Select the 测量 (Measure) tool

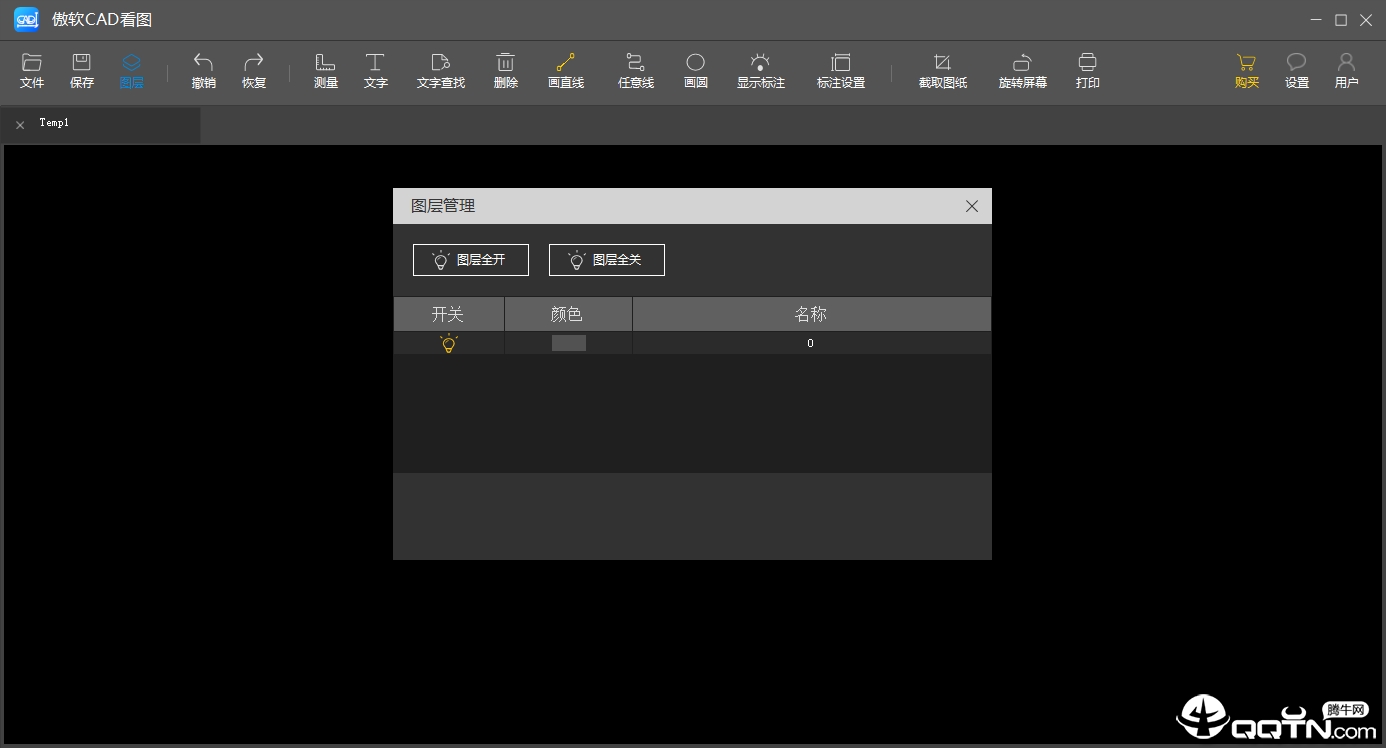click(x=326, y=71)
